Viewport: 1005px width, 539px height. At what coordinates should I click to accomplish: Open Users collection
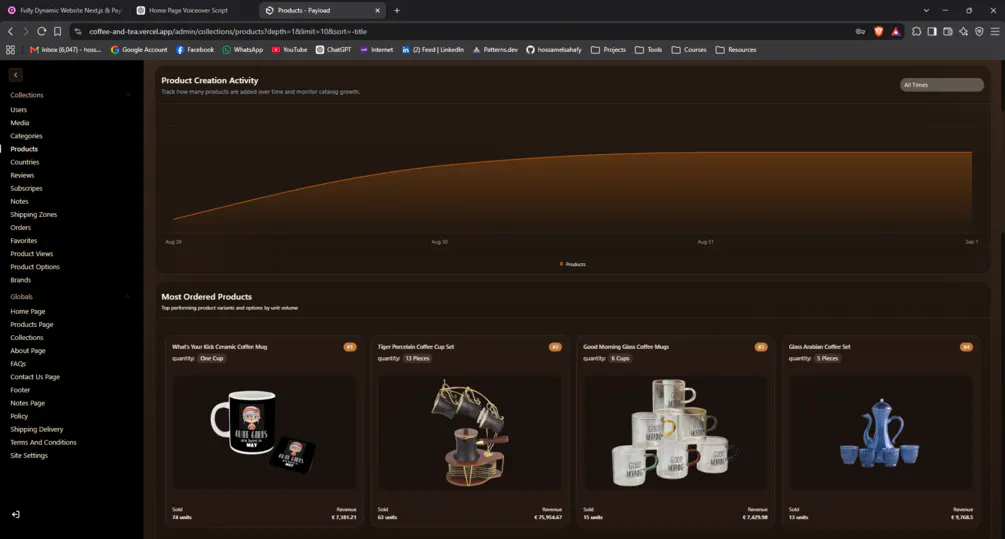coord(19,110)
